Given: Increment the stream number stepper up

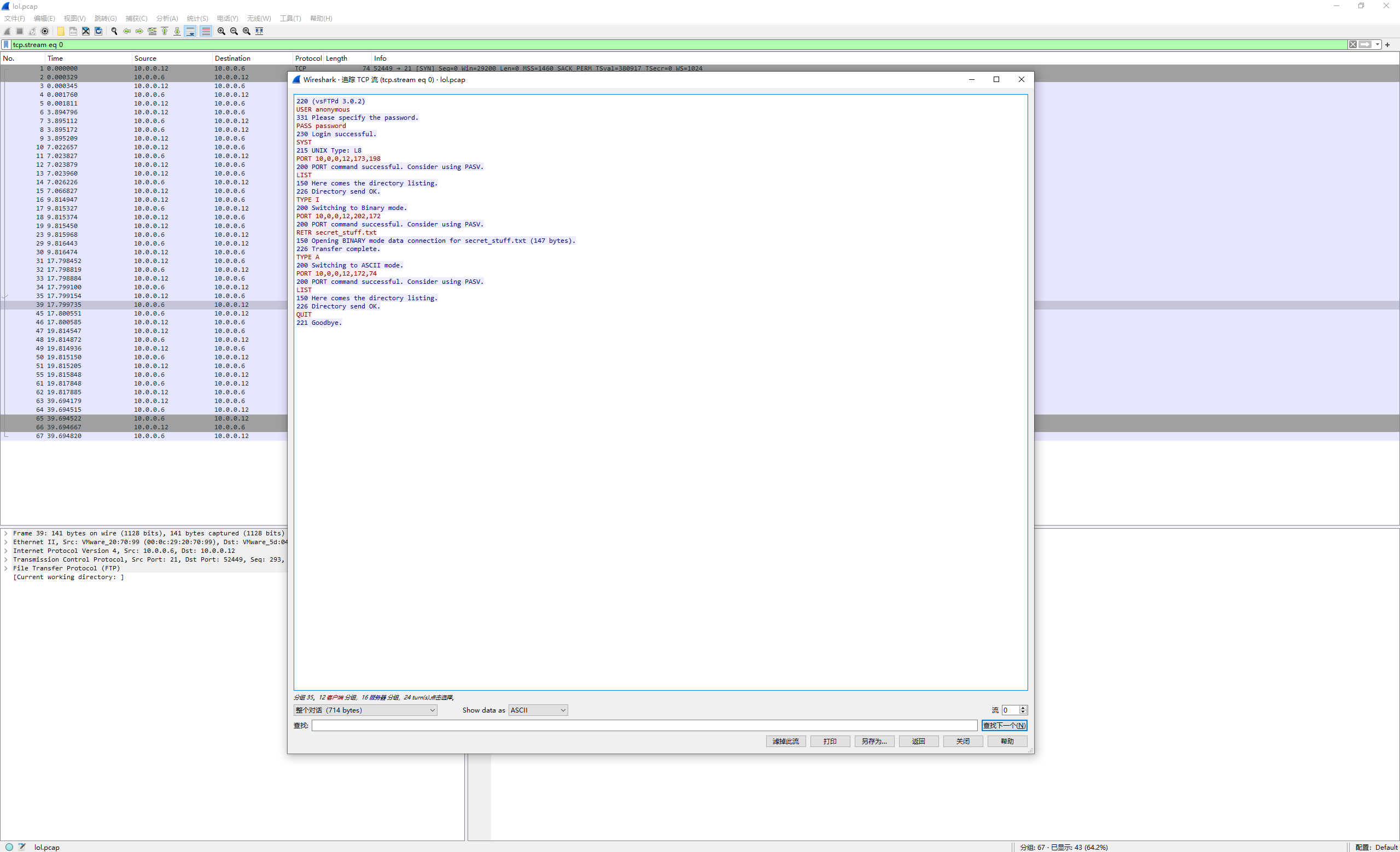Looking at the screenshot, I should 1023,708.
